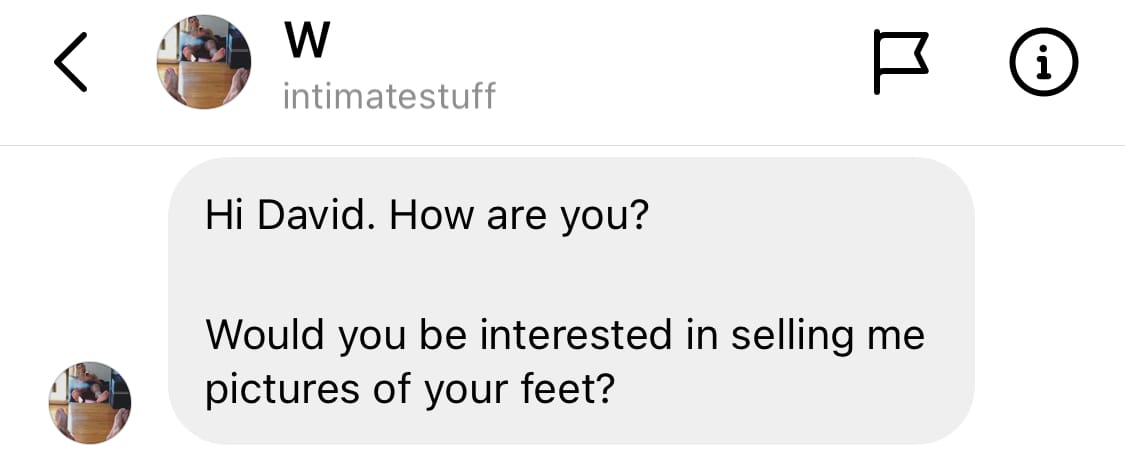The height and width of the screenshot is (457, 1125).
Task: Click the "Would you be interested" message line
Action: 565,335
